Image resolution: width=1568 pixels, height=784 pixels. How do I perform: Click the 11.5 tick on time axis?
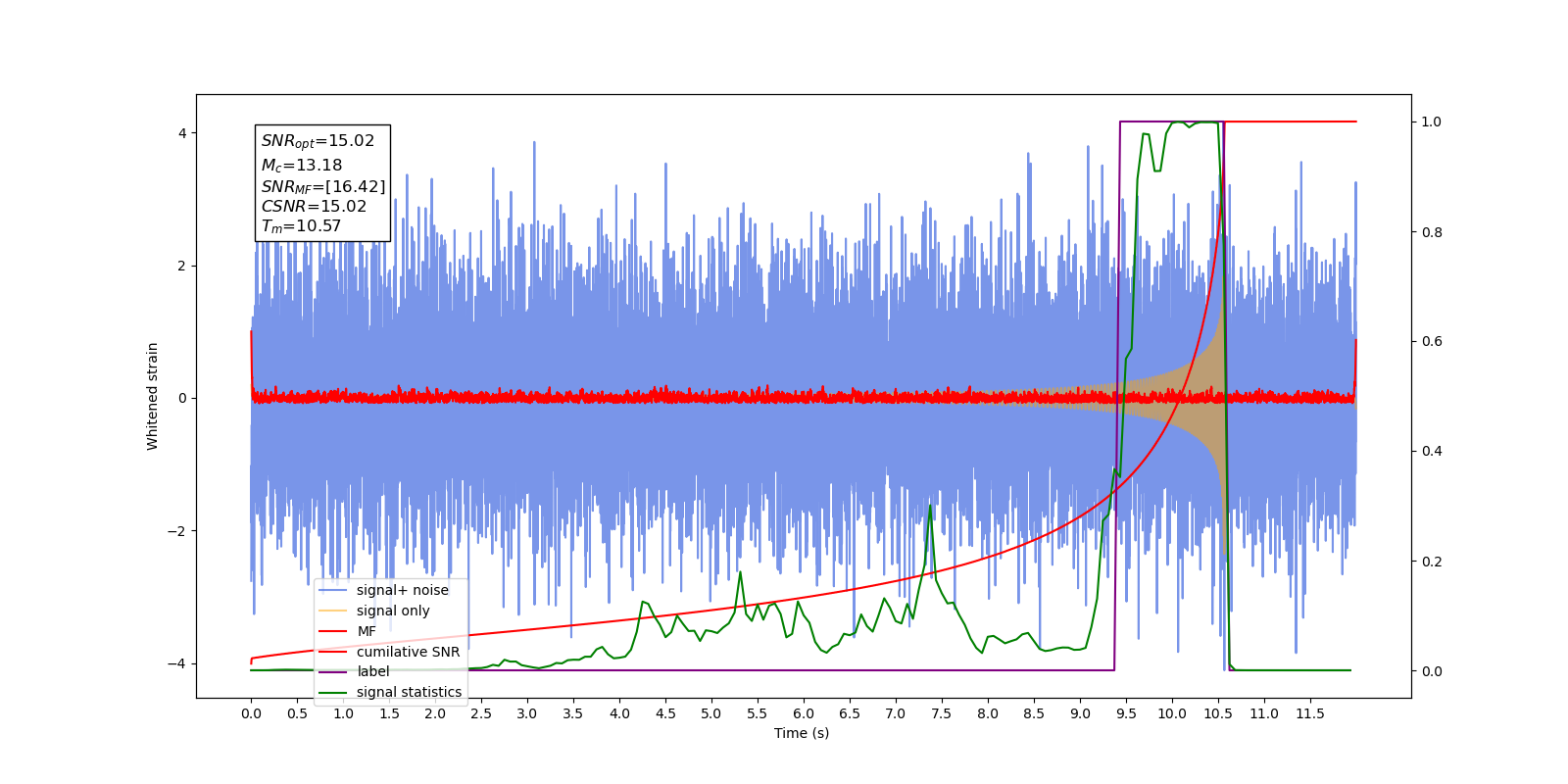[1310, 713]
